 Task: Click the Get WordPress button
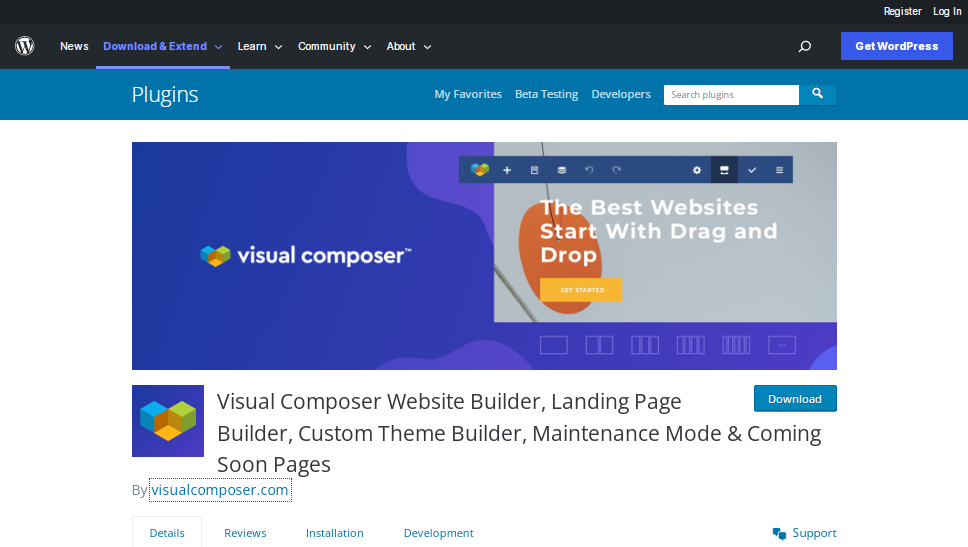[x=896, y=46]
